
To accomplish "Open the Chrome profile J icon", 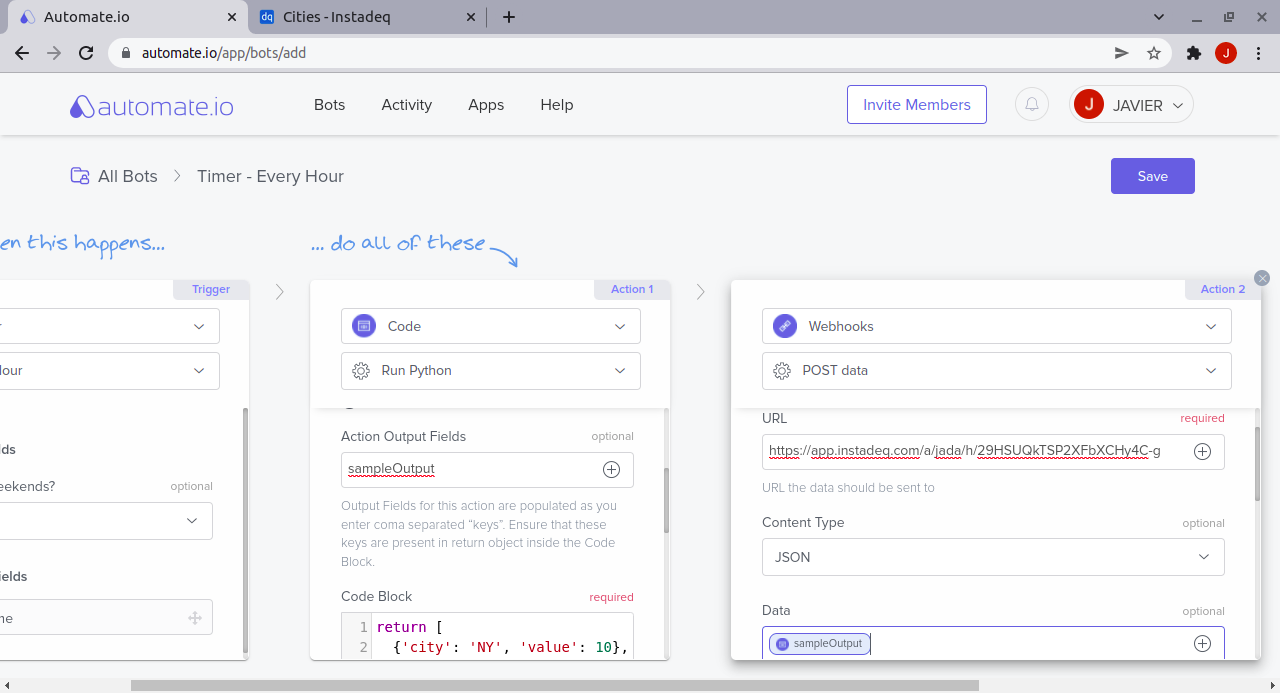I will tap(1226, 53).
